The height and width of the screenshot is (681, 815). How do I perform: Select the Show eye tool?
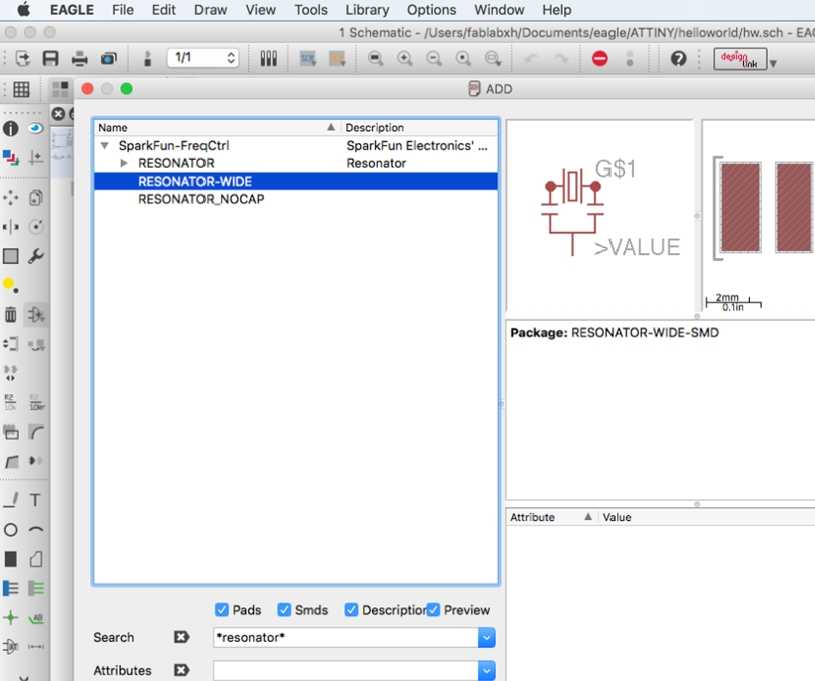pos(35,128)
